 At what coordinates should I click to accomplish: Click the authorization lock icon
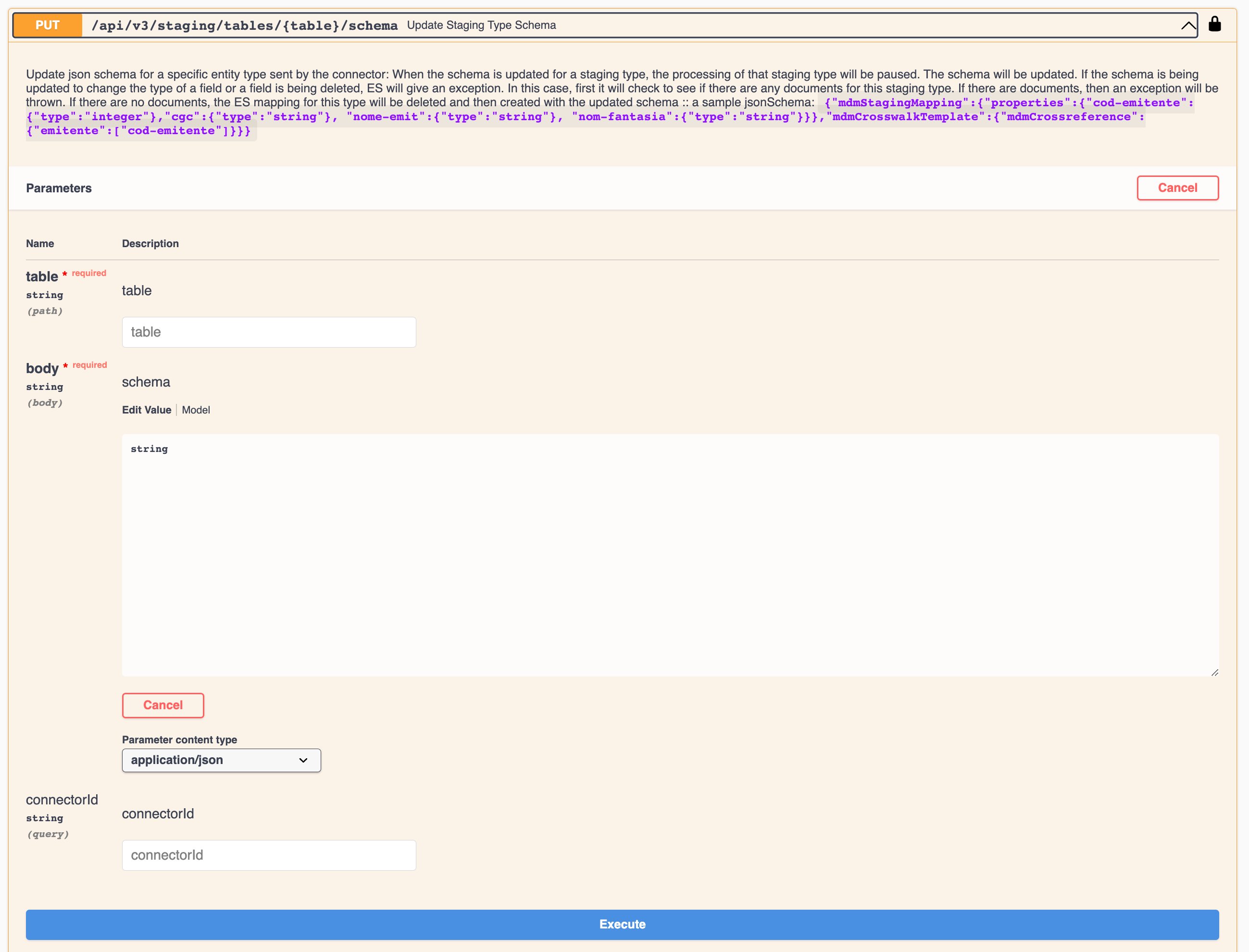pos(1214,24)
